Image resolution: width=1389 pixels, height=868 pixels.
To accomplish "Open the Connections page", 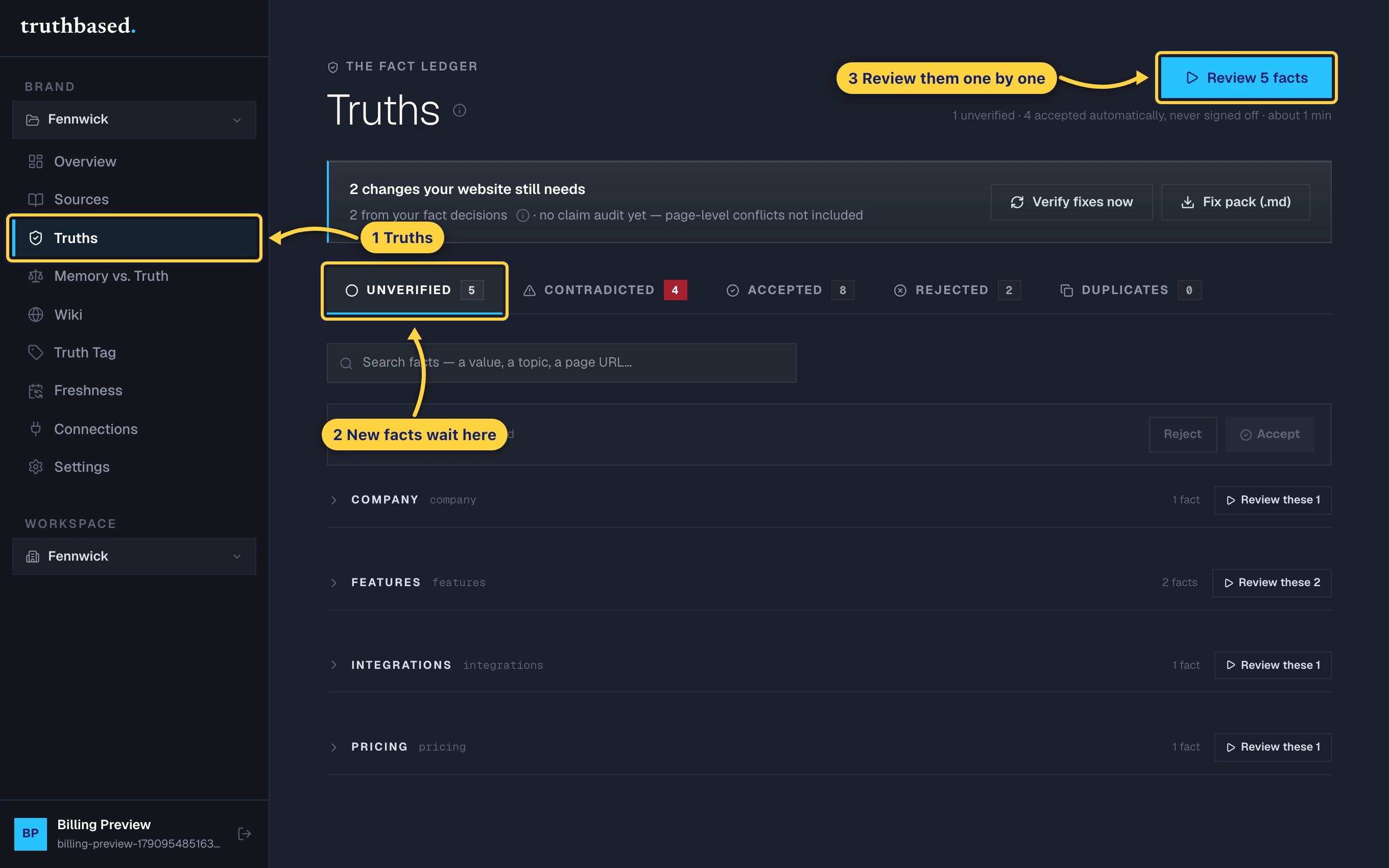I will 134,429.
